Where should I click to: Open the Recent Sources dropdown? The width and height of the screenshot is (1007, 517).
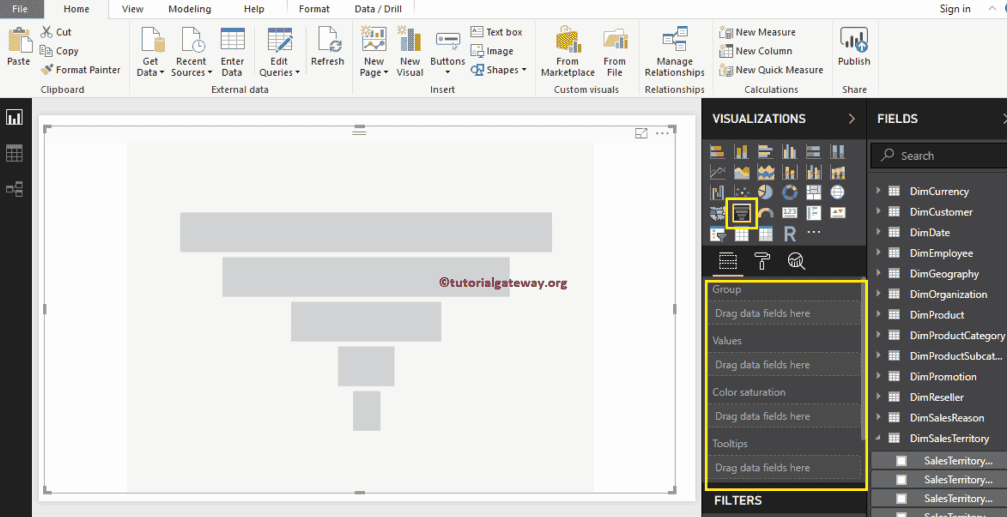[191, 52]
